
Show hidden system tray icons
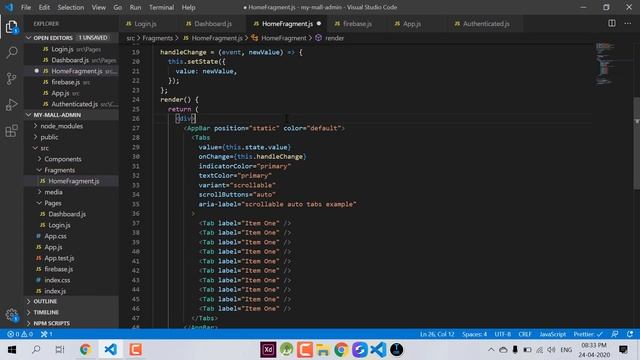pos(491,350)
